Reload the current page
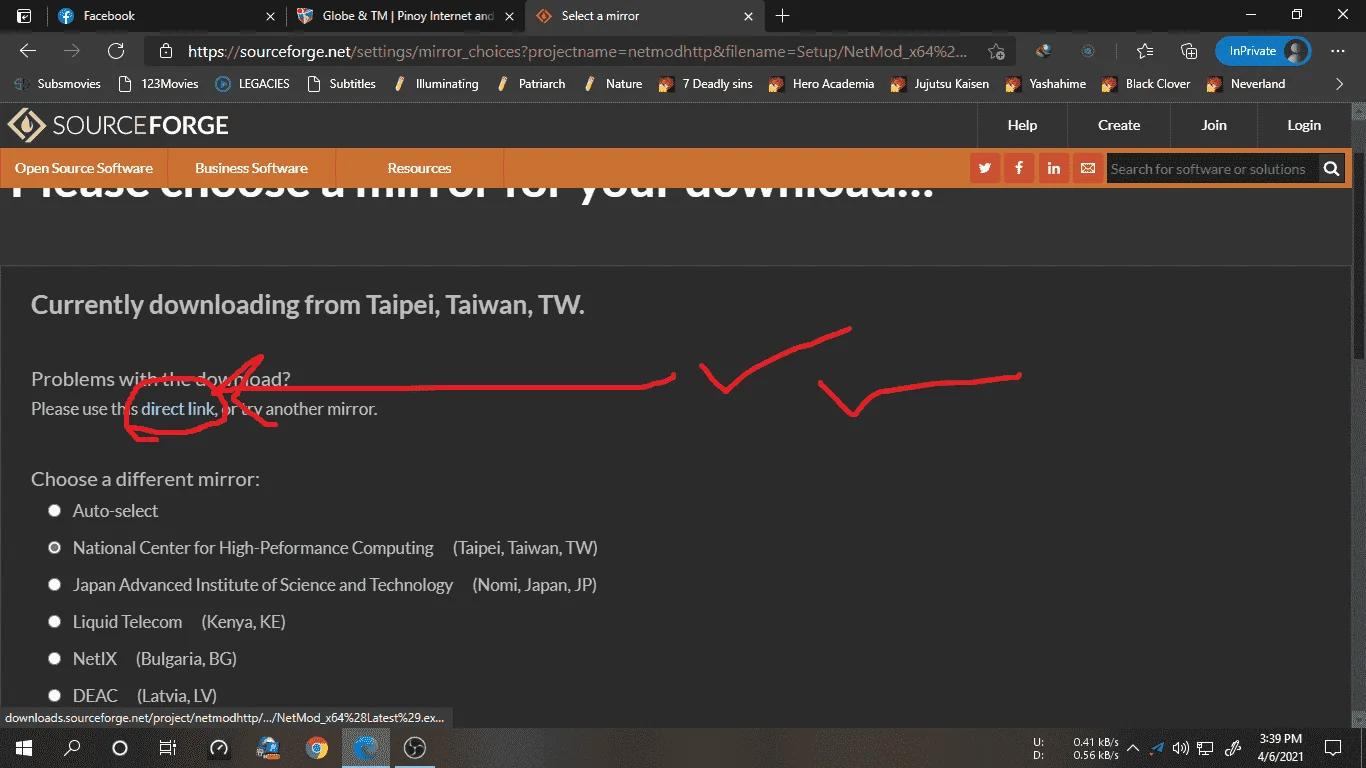This screenshot has width=1366, height=768. pos(116,51)
